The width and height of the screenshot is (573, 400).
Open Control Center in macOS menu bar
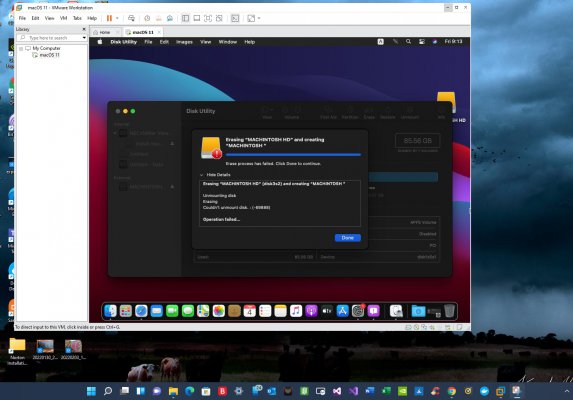click(x=422, y=42)
